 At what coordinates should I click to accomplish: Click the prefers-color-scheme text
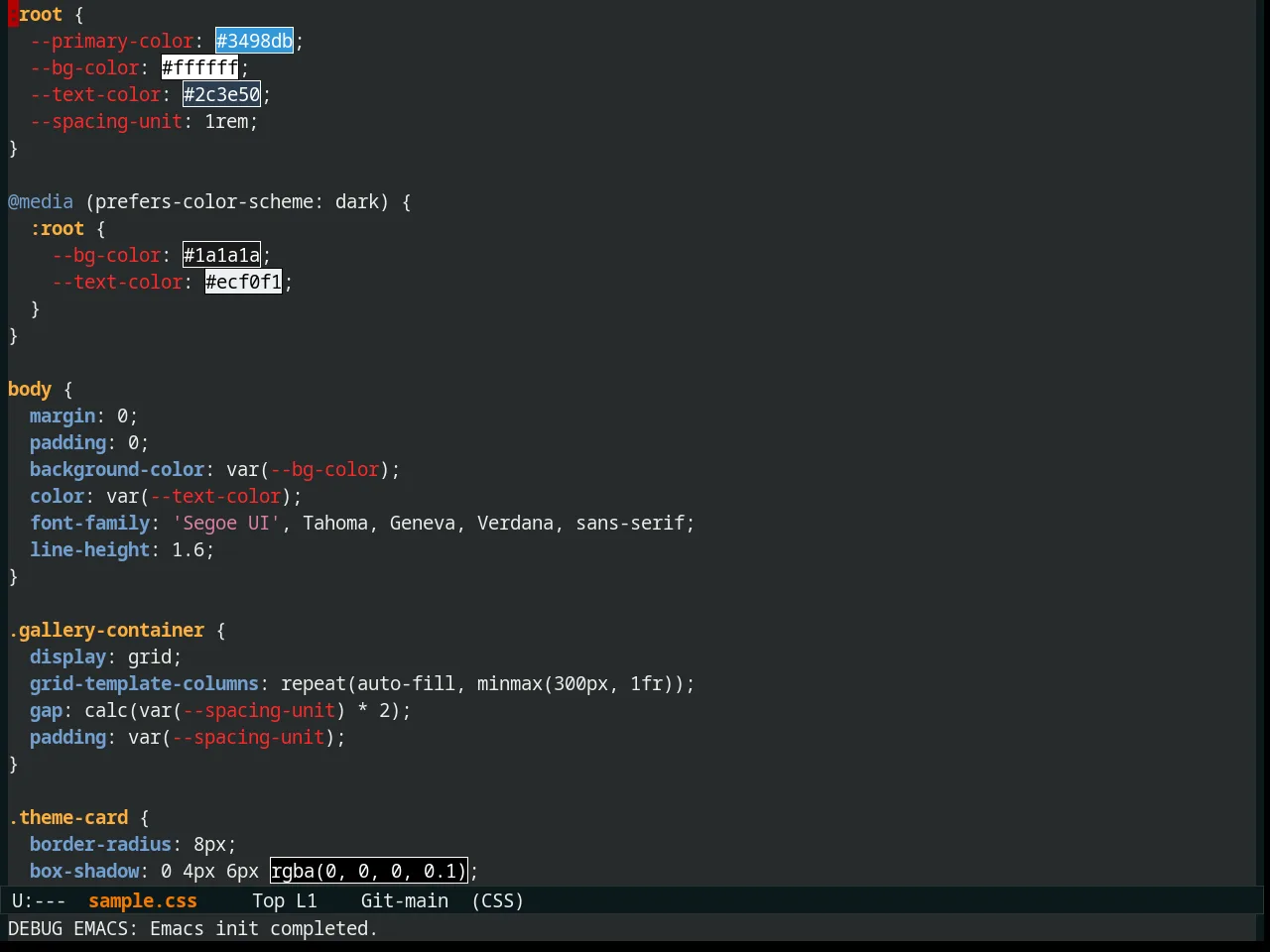[203, 201]
